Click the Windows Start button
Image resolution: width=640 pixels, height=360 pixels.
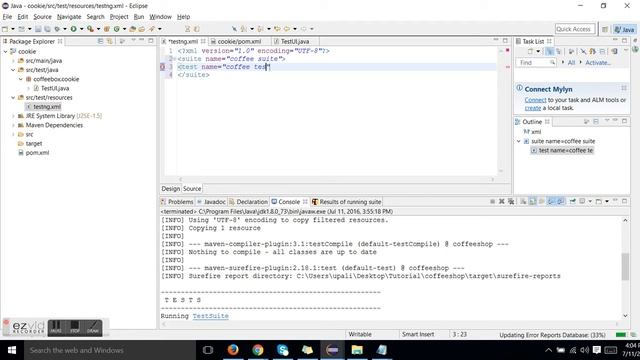coord(12,350)
